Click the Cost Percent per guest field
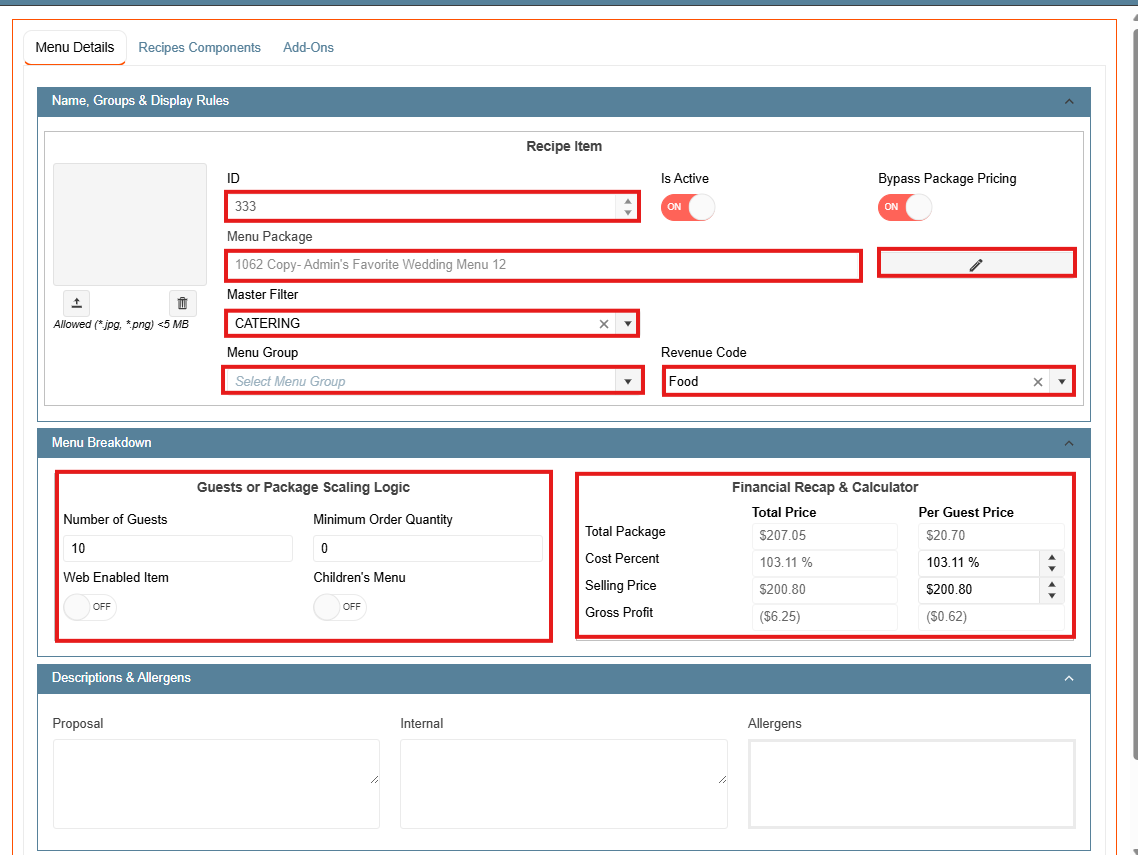Screen dimensions: 1138x855 click(x=979, y=562)
